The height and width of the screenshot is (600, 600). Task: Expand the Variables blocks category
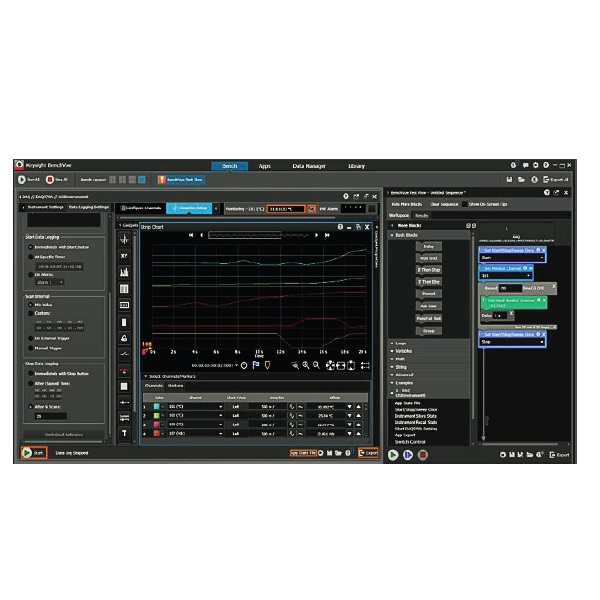pos(405,351)
